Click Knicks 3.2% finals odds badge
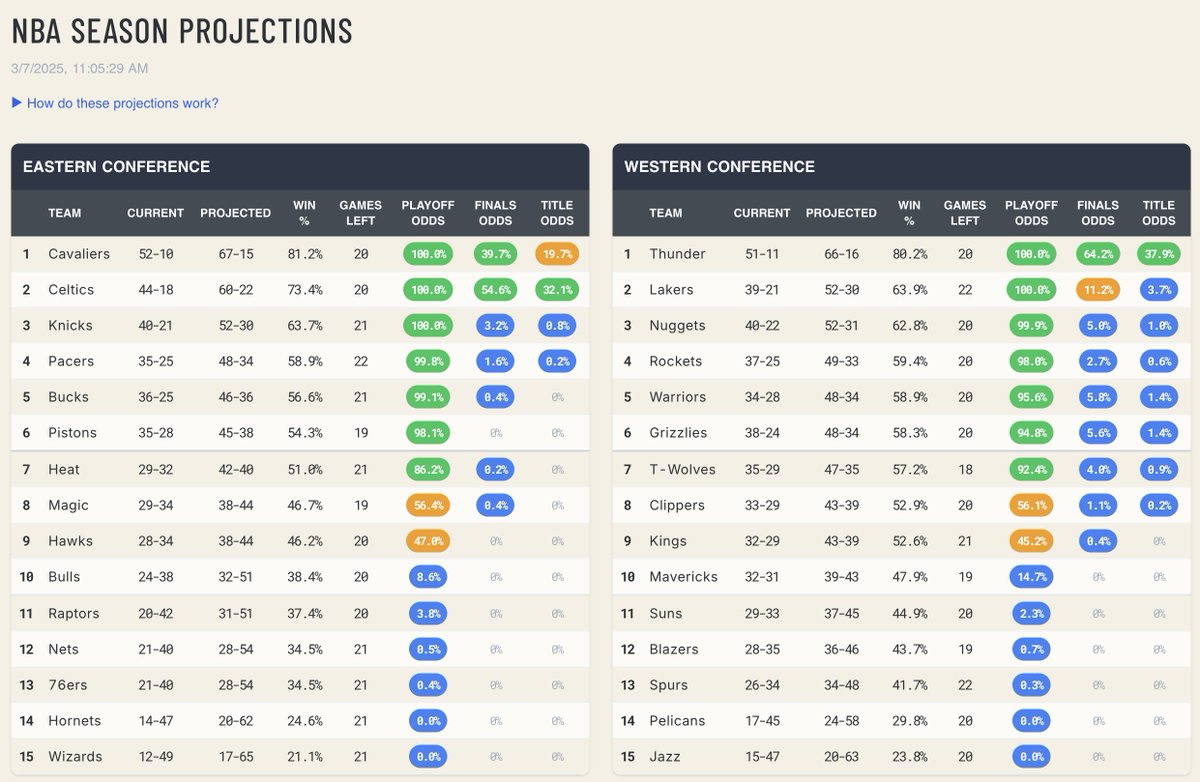 pos(495,326)
